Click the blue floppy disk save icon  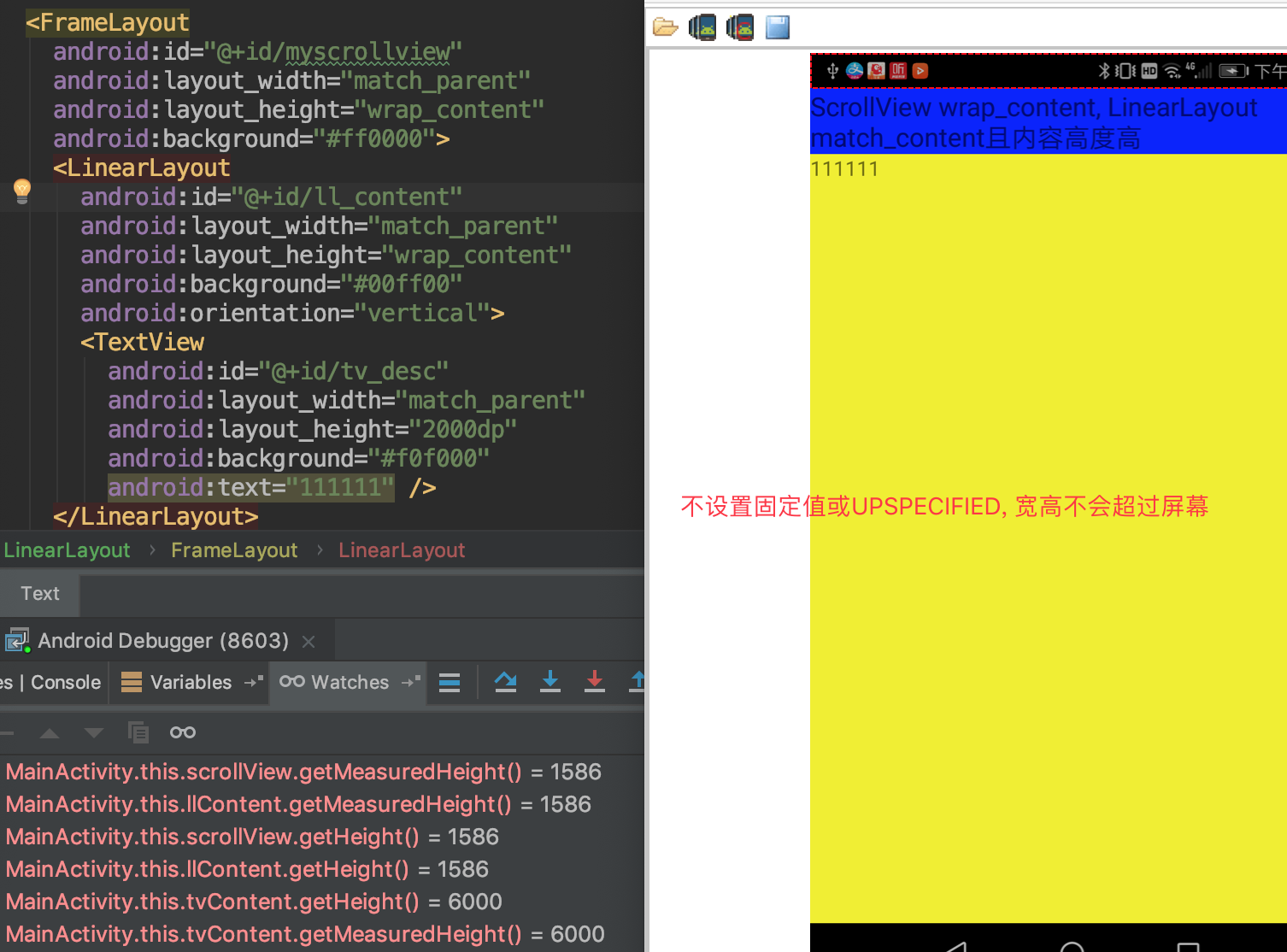[778, 27]
